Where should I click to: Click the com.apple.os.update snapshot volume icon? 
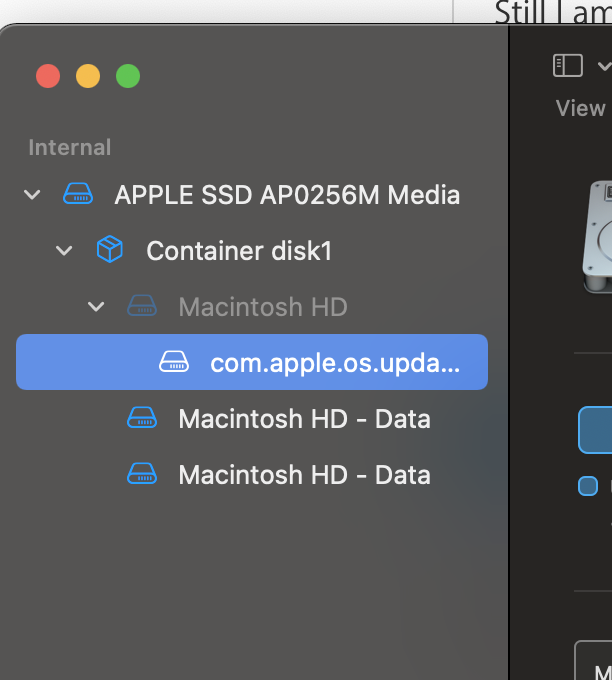pyautogui.click(x=174, y=362)
